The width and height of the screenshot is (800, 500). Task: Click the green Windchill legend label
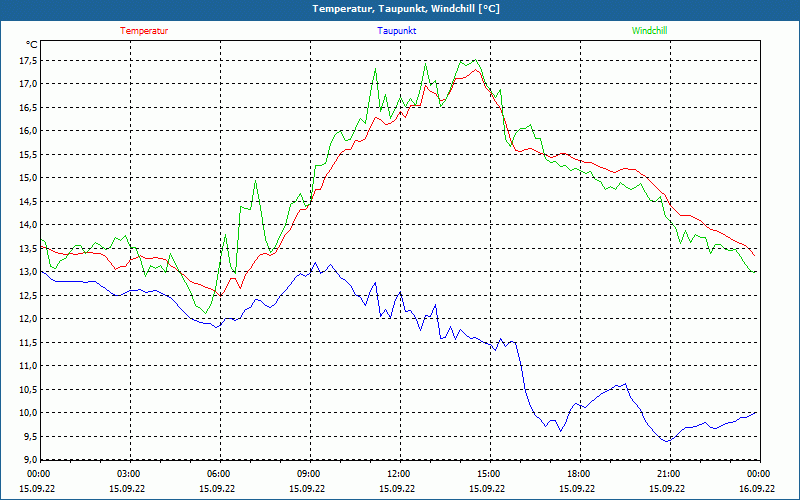pos(649,31)
